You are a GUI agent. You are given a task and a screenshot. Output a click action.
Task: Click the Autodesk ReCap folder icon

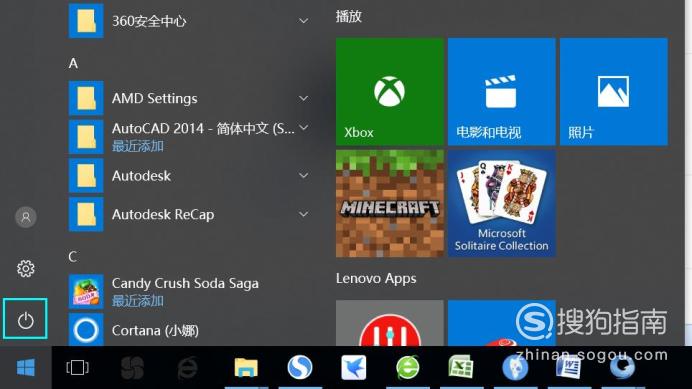pyautogui.click(x=86, y=215)
